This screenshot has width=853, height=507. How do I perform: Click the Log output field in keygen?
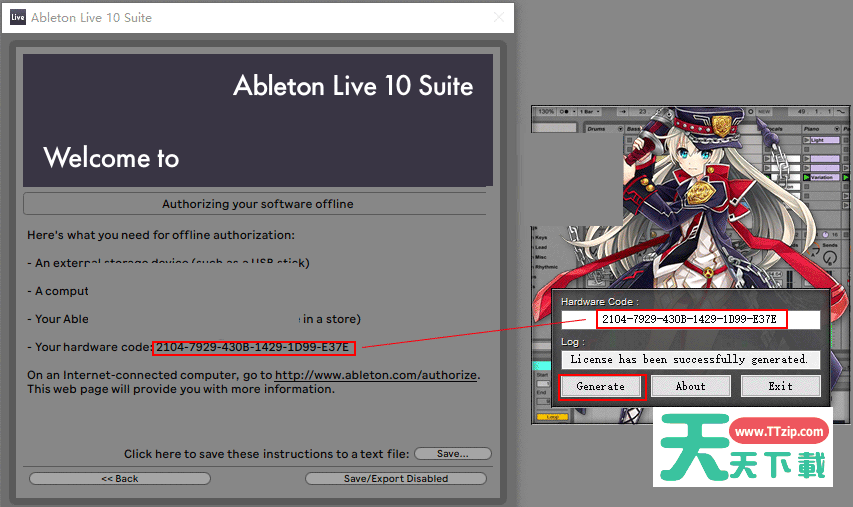click(690, 360)
